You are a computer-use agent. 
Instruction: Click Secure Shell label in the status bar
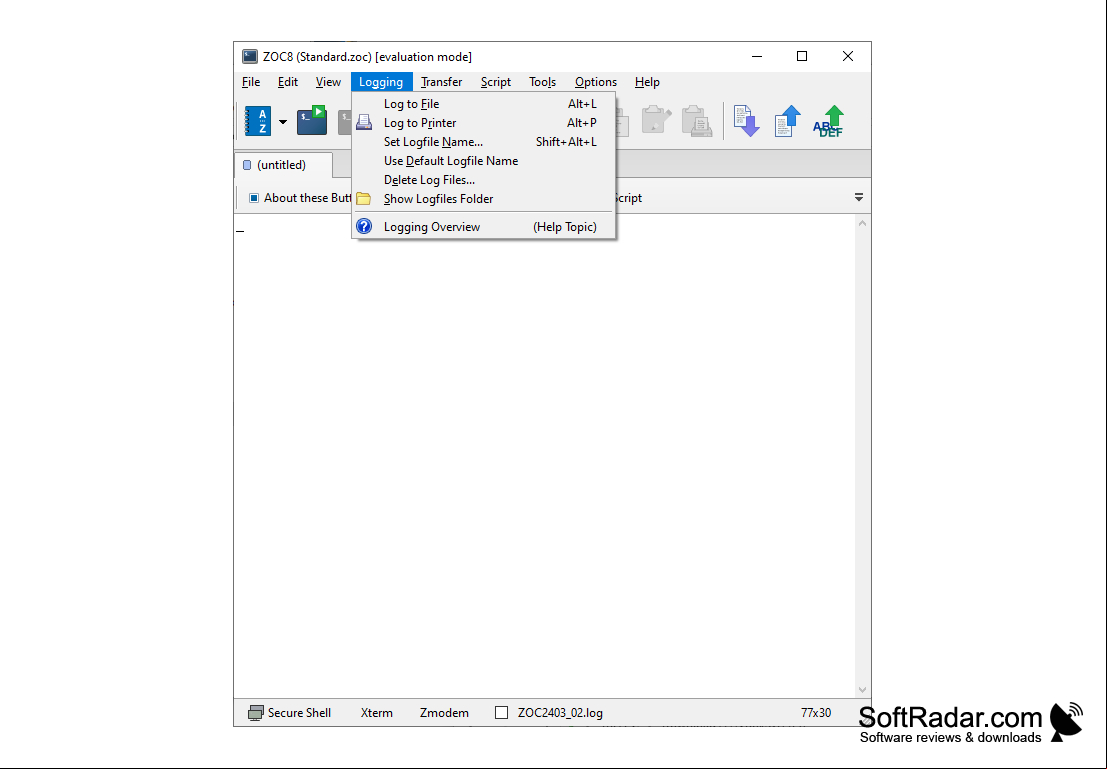pos(299,713)
